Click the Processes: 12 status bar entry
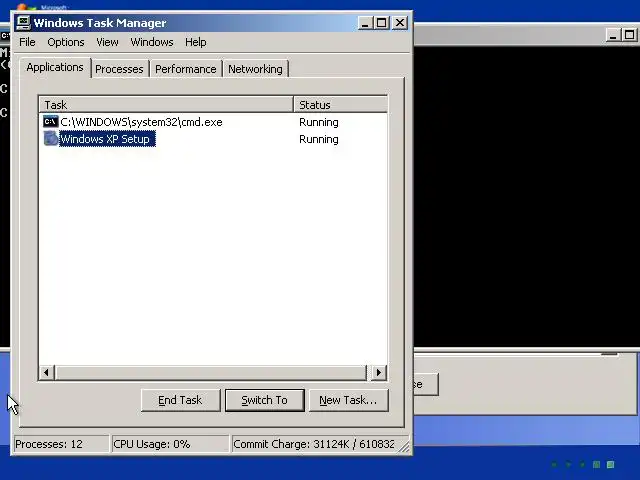The image size is (640, 480). tap(61, 444)
